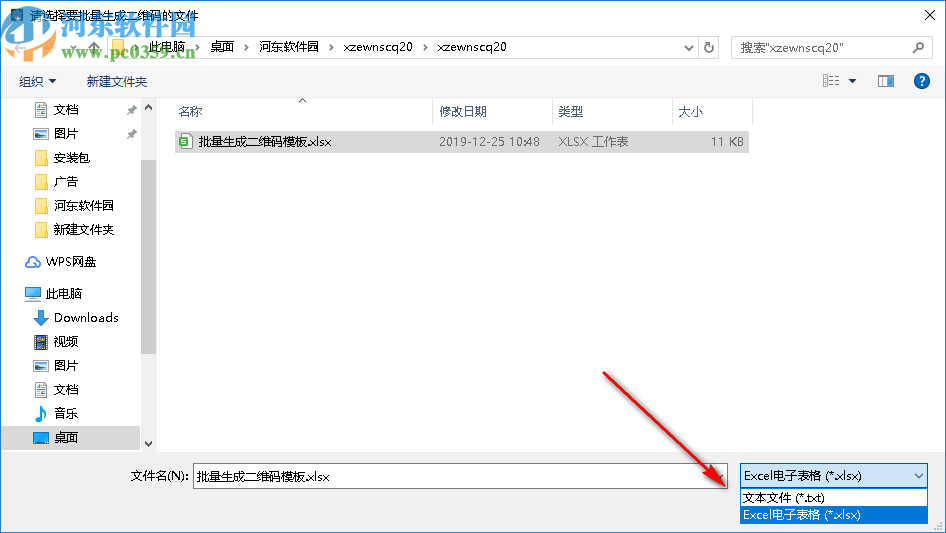Click 河东软件园 in breadcrumb path
The width and height of the screenshot is (946, 533).
point(288,47)
